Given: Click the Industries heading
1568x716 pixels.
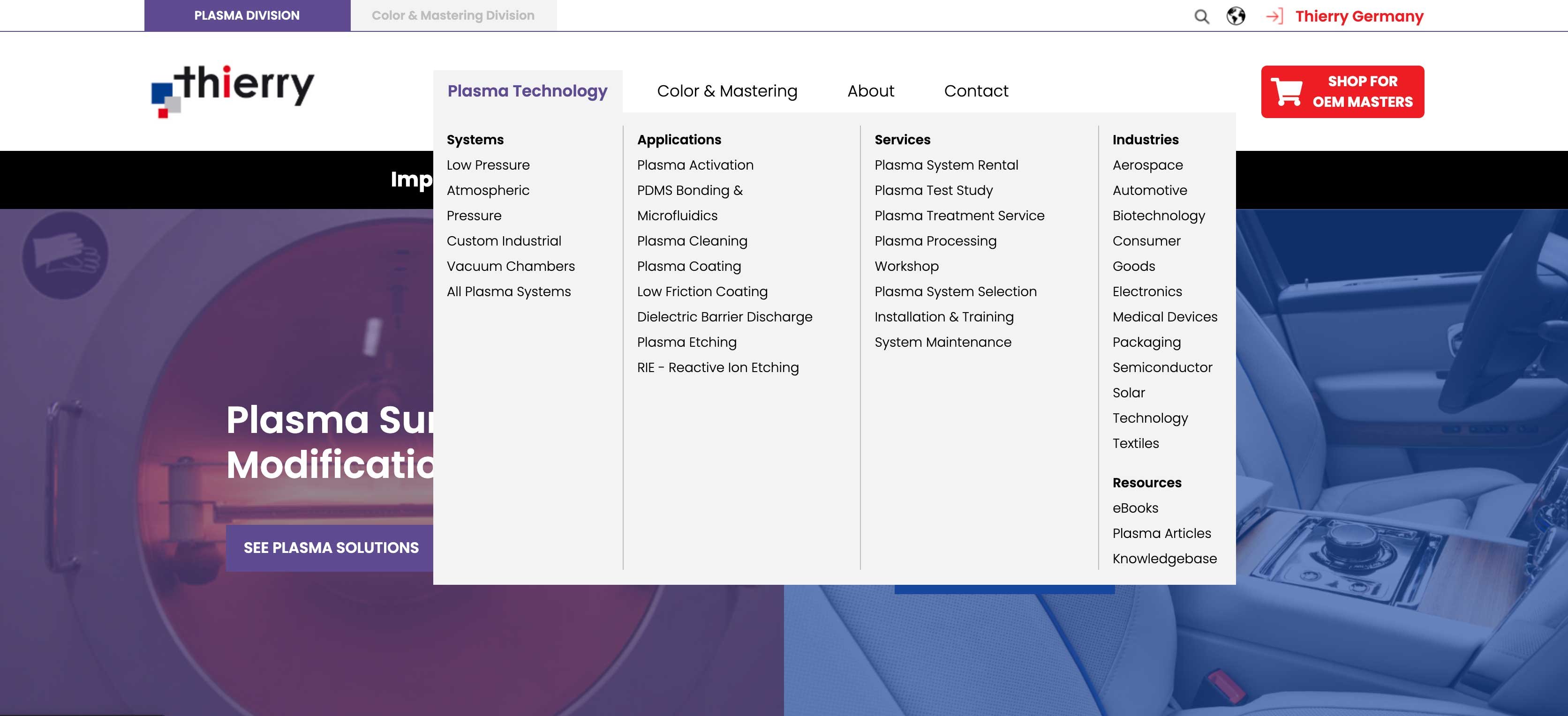Looking at the screenshot, I should pos(1145,139).
